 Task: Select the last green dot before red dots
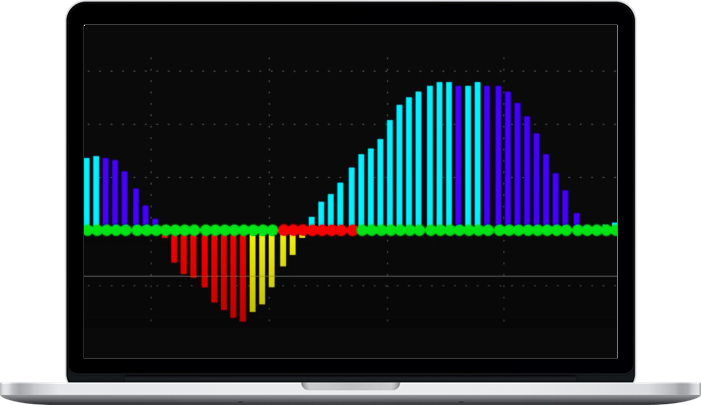[272, 230]
